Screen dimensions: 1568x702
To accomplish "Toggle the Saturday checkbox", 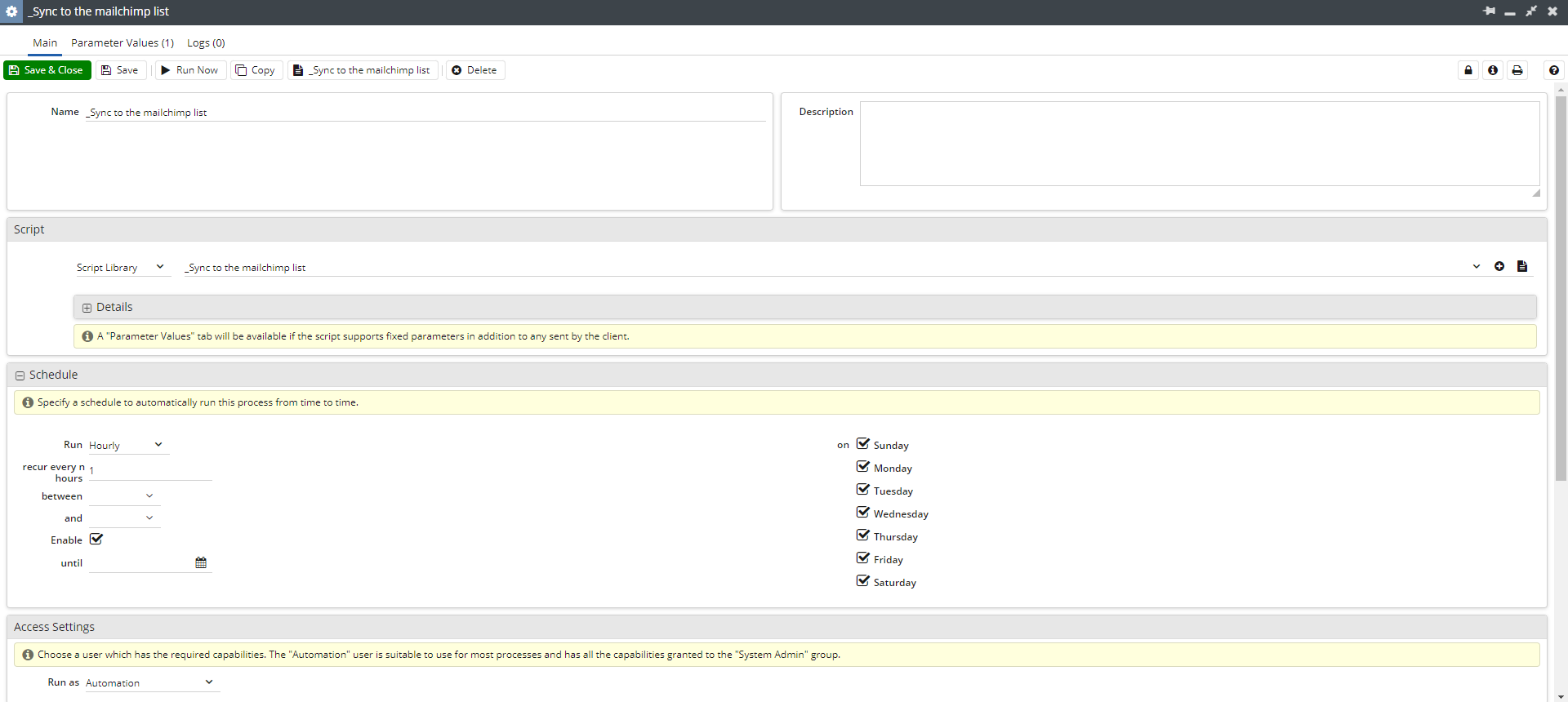I will [x=862, y=581].
